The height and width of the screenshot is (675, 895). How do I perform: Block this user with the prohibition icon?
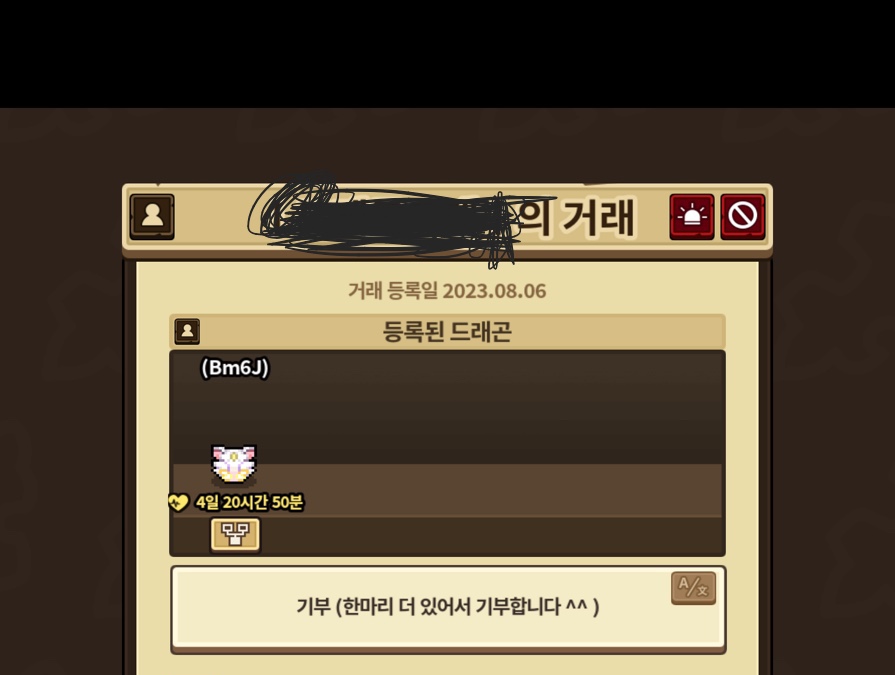(743, 216)
